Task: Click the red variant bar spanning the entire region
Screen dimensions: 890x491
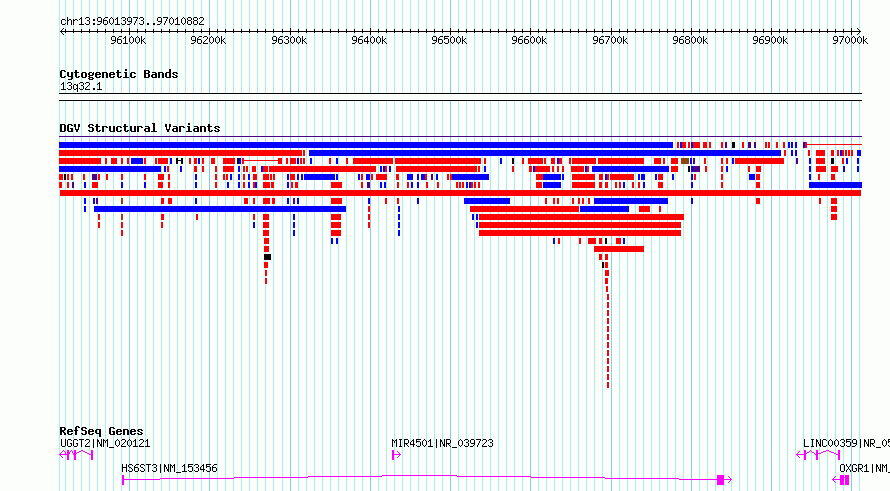Action: coord(460,193)
